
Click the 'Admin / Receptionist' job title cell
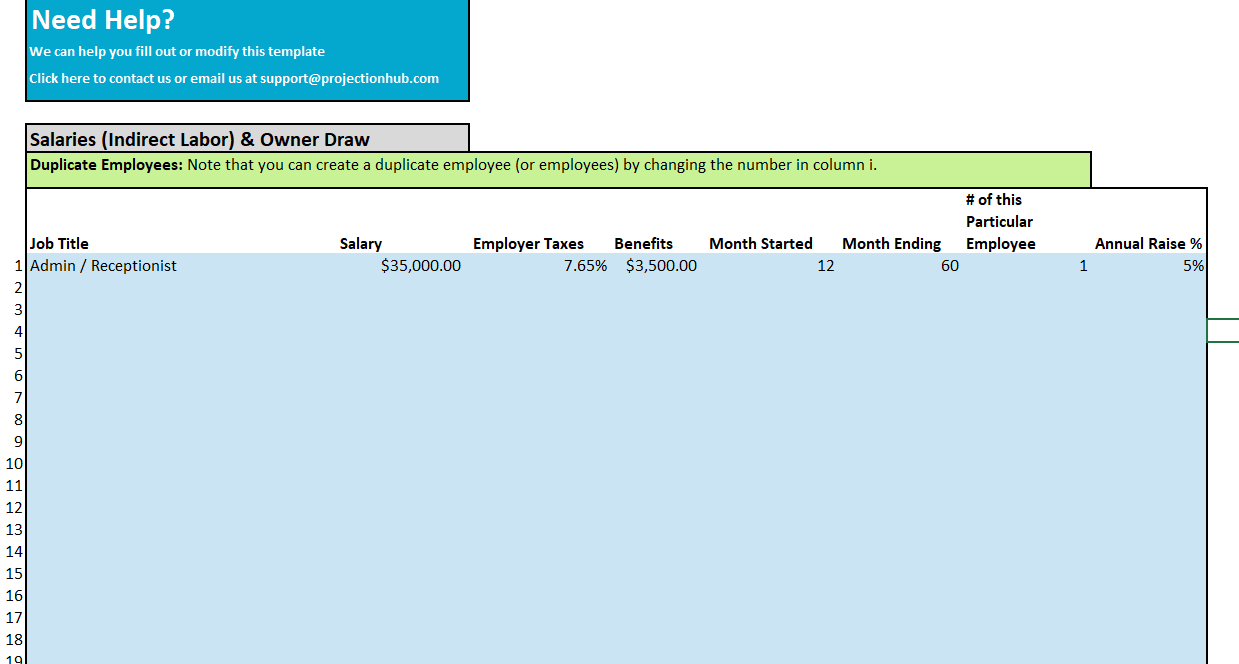point(181,265)
